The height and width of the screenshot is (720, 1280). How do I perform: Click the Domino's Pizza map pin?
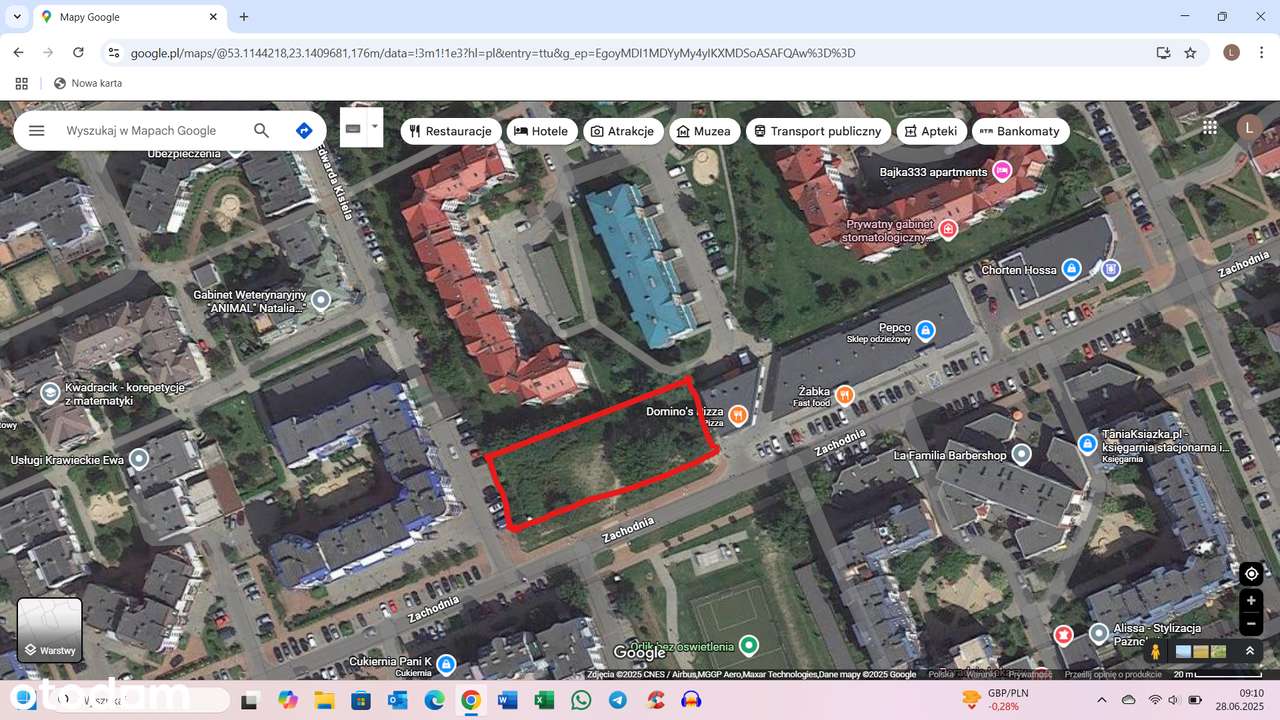coord(738,415)
